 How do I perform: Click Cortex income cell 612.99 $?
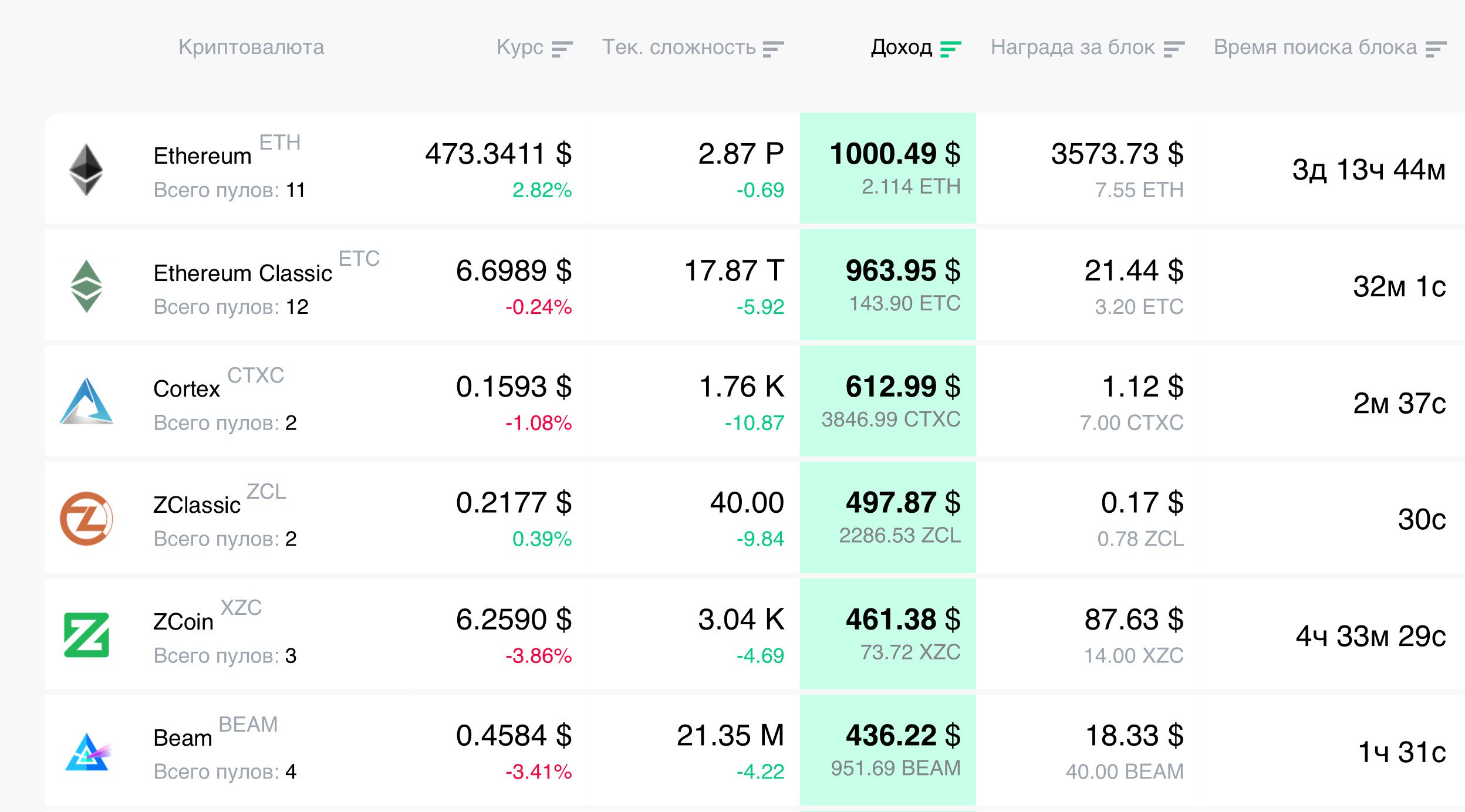pos(902,387)
